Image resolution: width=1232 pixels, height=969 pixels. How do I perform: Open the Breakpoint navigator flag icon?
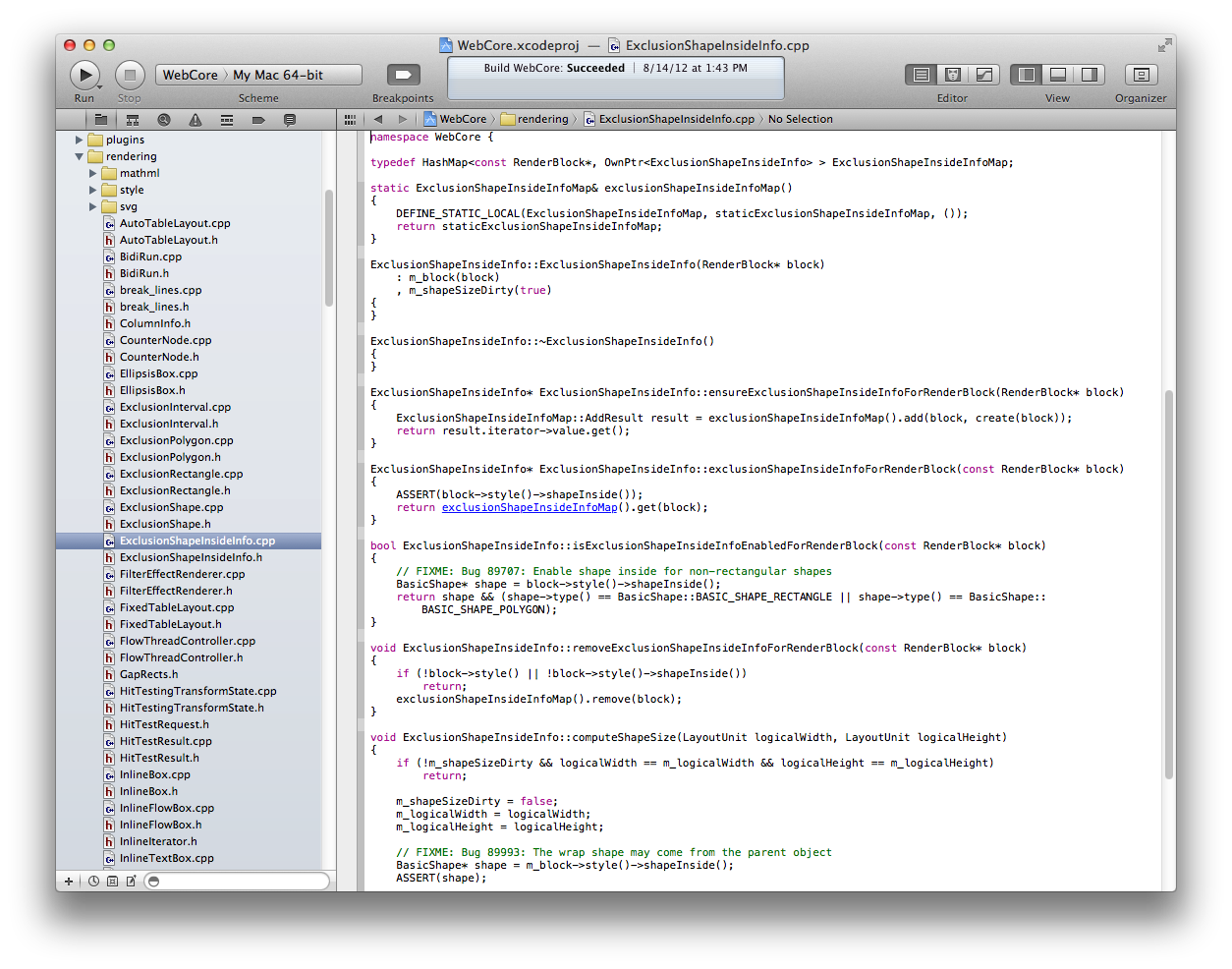pos(257,119)
